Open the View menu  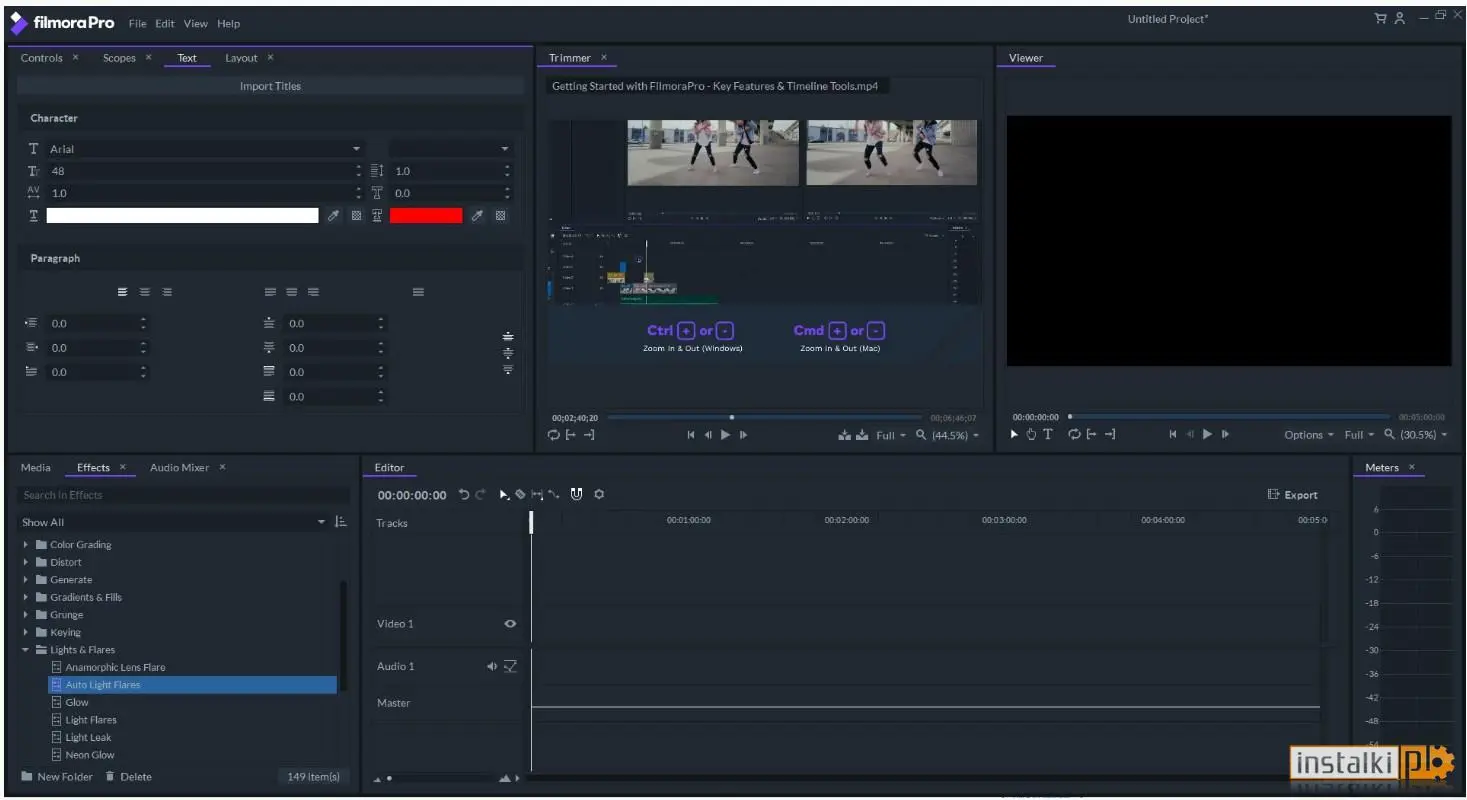click(196, 23)
